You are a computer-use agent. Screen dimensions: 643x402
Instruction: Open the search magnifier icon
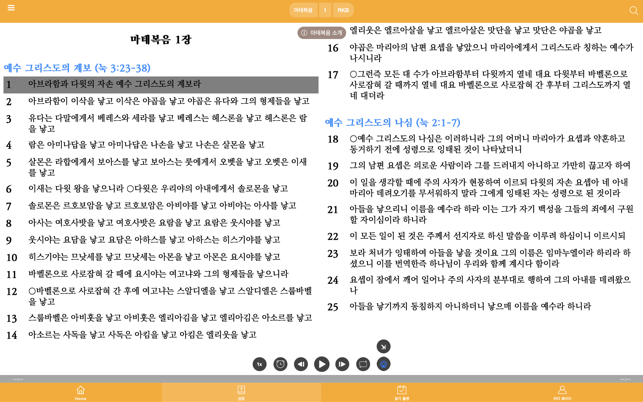634,11
